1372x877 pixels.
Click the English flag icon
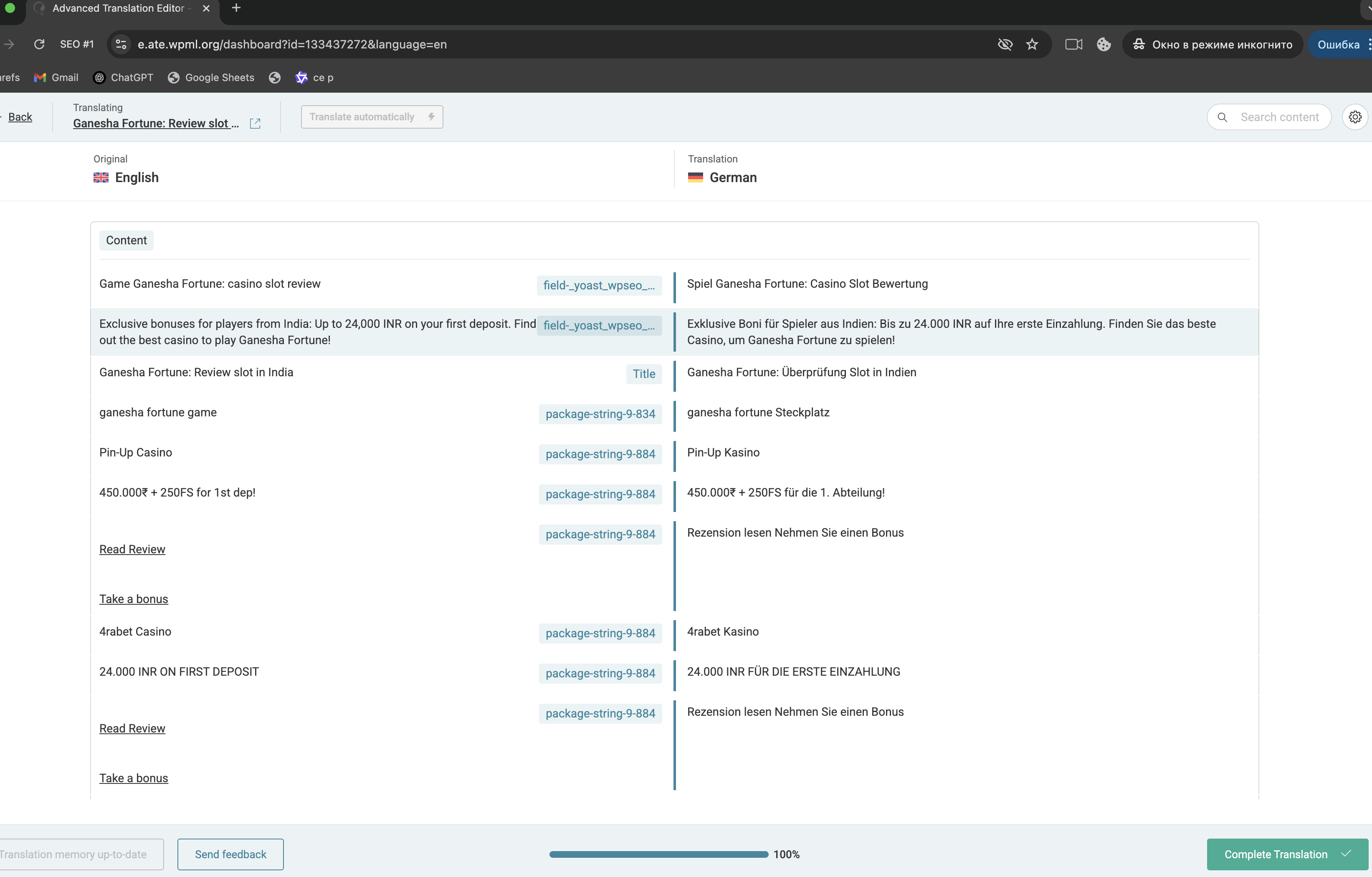[x=101, y=178]
